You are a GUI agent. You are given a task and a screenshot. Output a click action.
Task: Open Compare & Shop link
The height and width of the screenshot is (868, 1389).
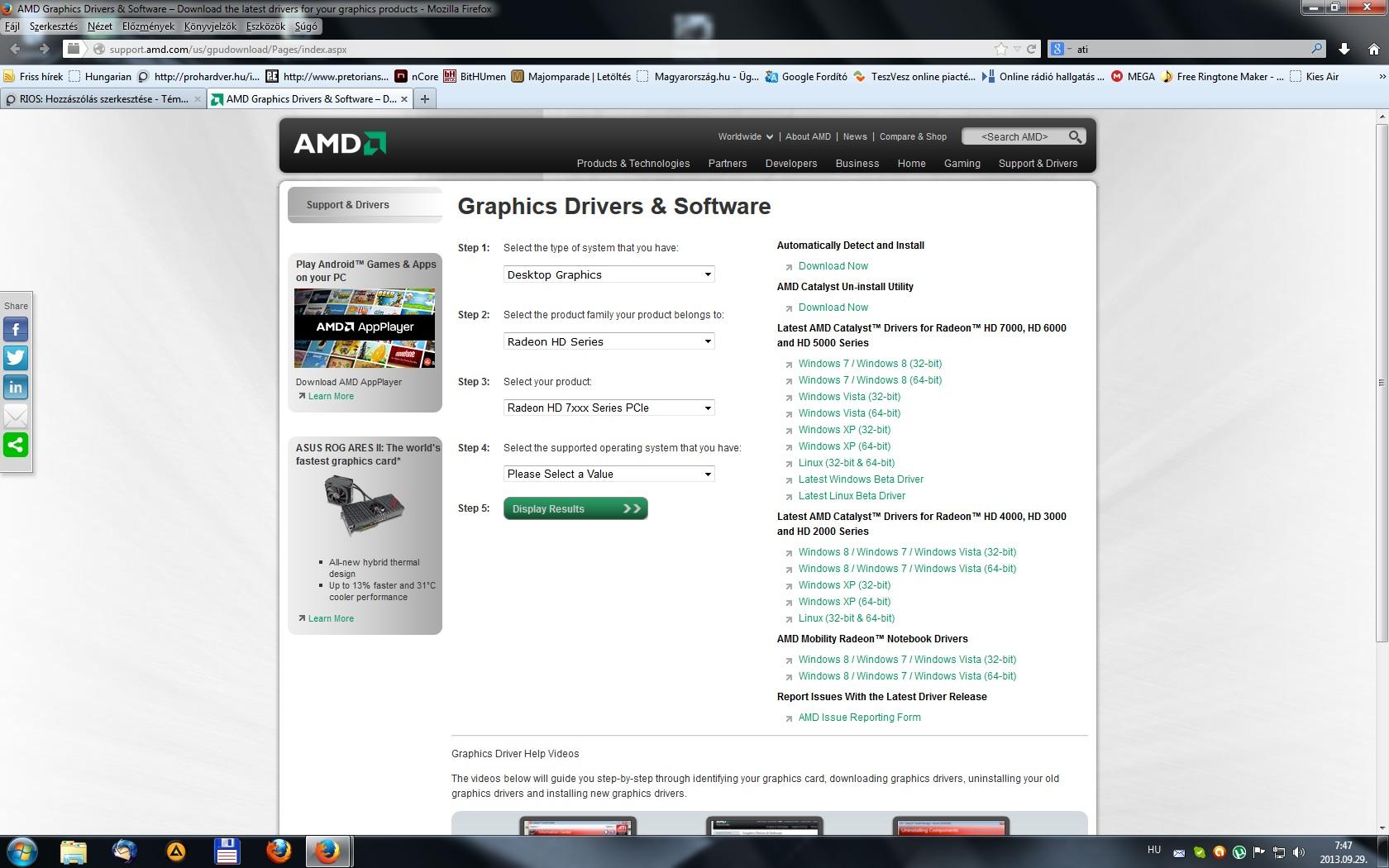click(x=913, y=136)
